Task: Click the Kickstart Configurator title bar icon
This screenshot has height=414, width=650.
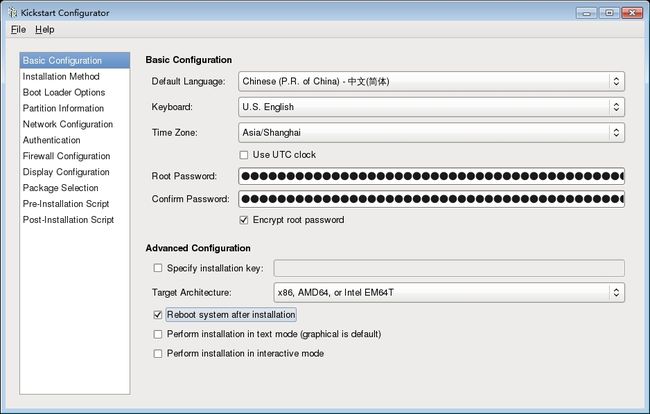Action: 13,12
